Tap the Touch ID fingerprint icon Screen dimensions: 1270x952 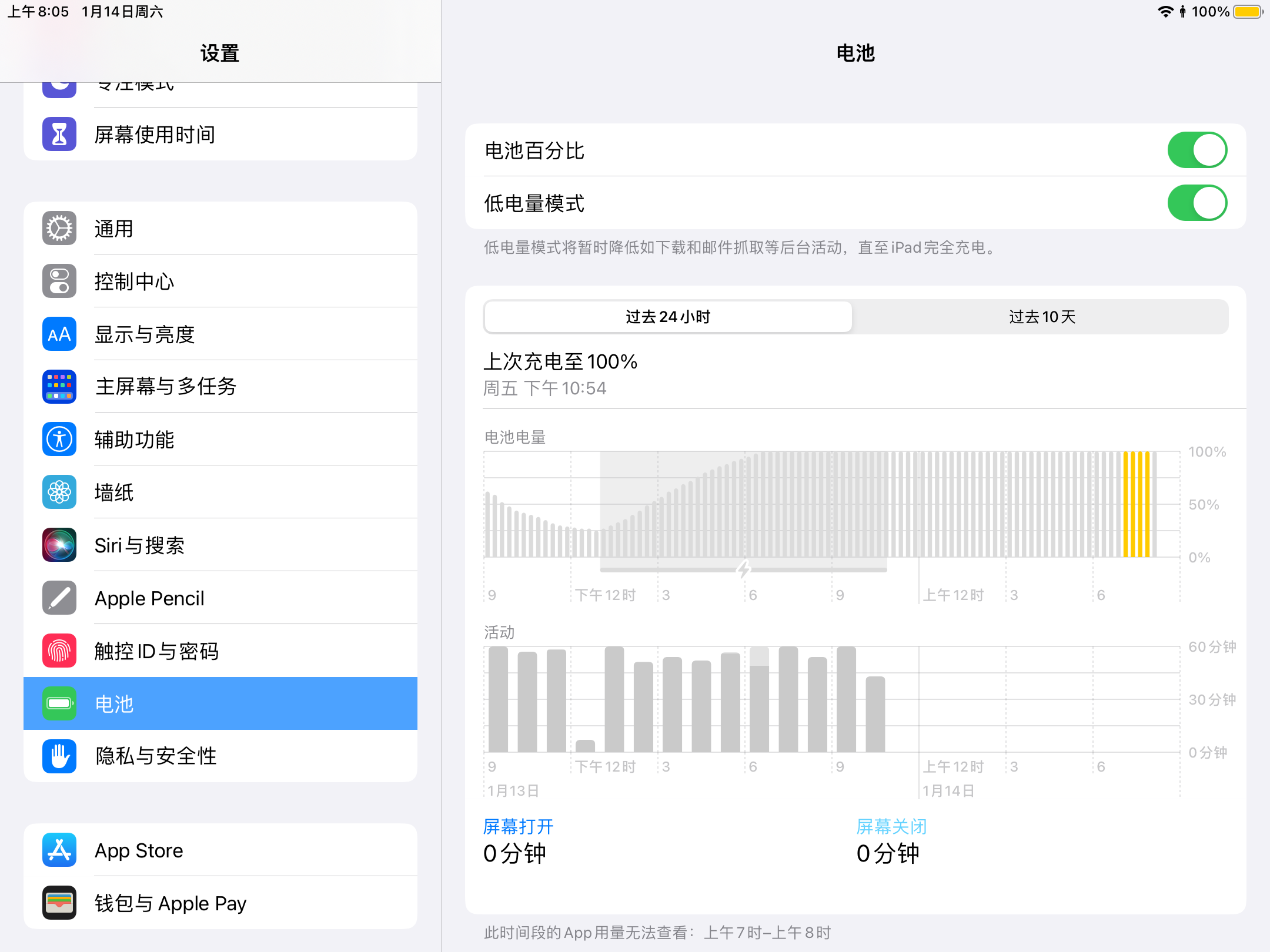coord(59,651)
